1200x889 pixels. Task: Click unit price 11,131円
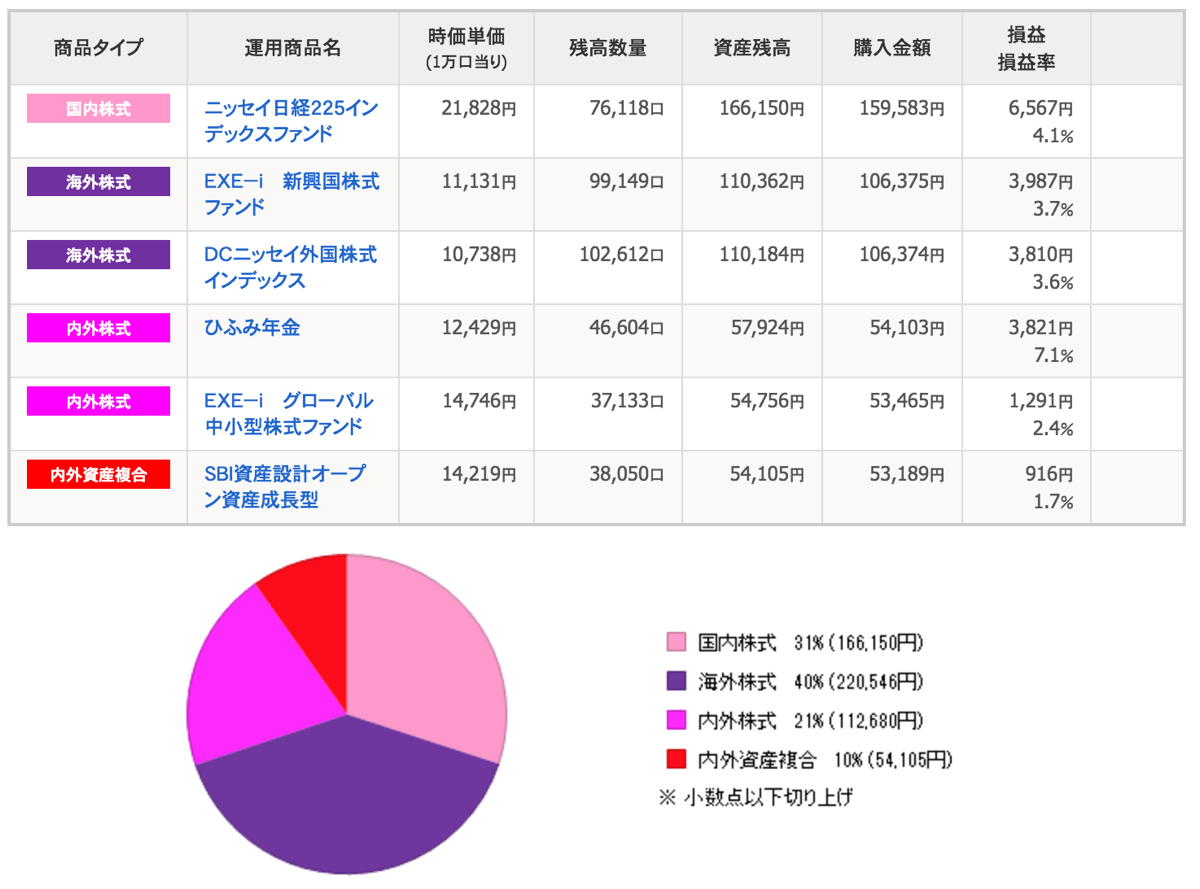coord(479,182)
